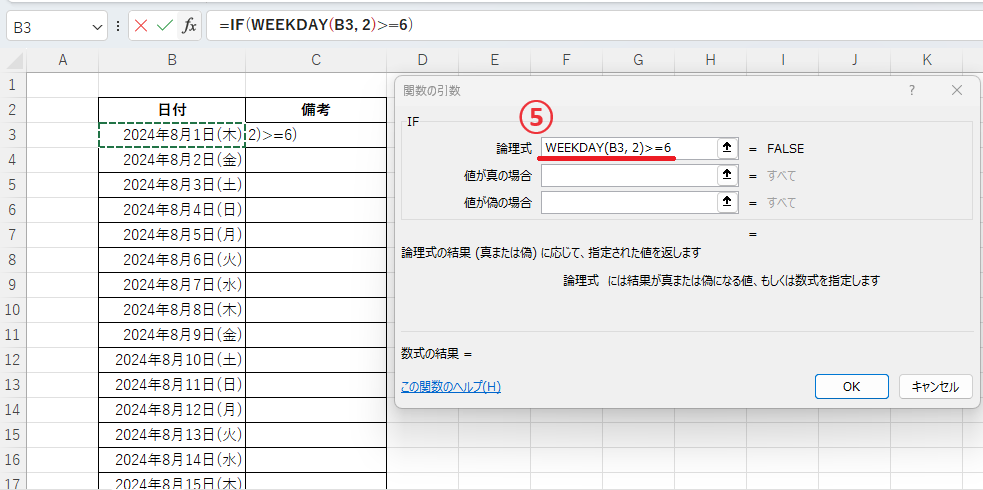This screenshot has width=983, height=490.
Task: Click the 備考 header cell
Action: click(x=316, y=110)
